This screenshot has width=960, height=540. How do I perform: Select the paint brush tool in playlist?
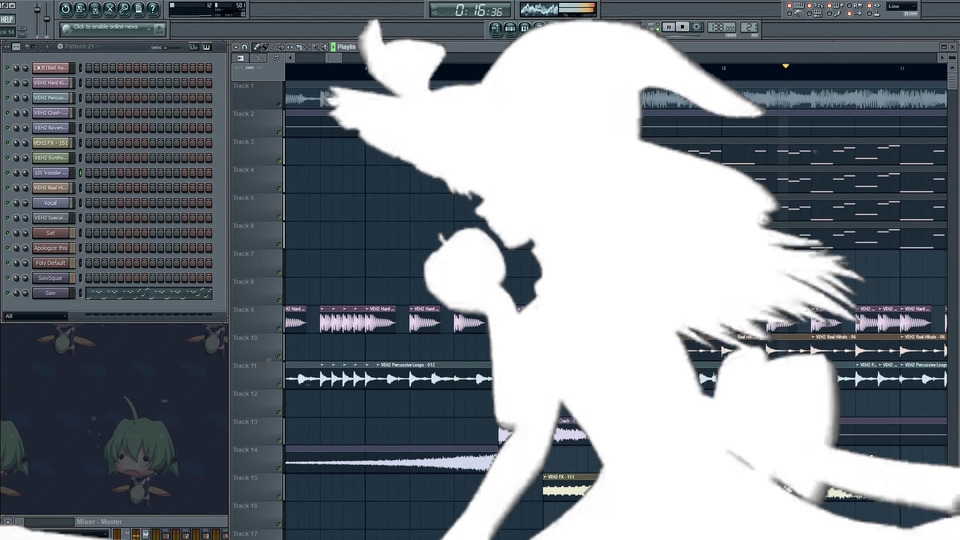[264, 47]
